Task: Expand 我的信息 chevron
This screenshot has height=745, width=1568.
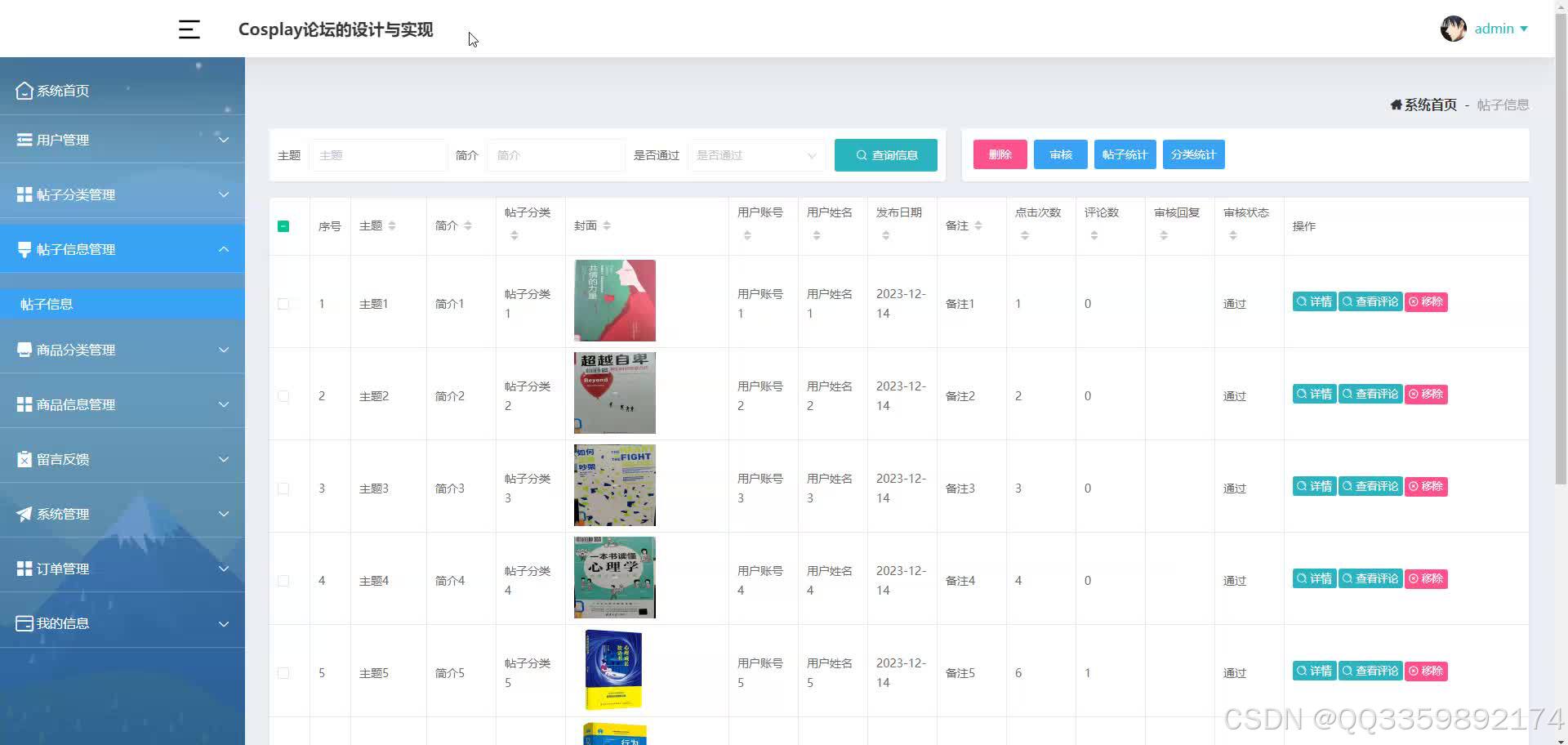Action: 224,623
